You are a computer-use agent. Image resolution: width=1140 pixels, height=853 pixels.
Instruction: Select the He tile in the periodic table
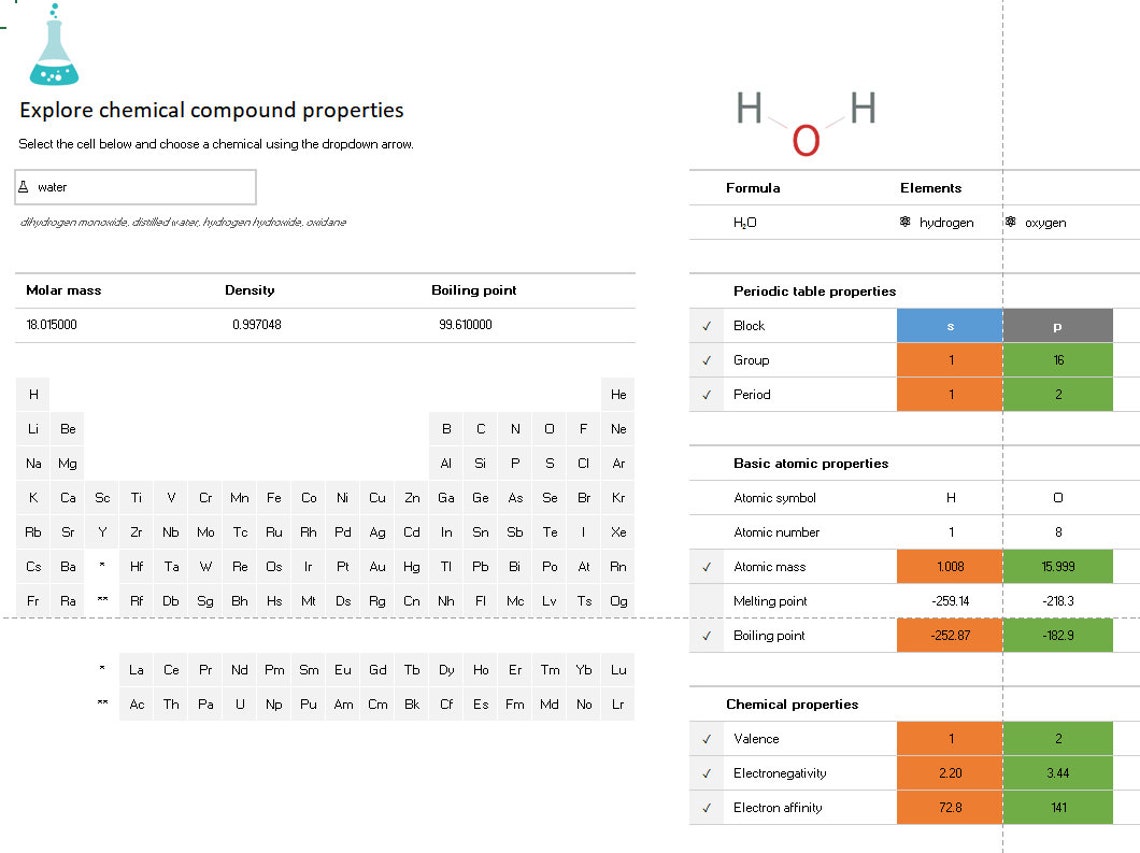[x=618, y=394]
